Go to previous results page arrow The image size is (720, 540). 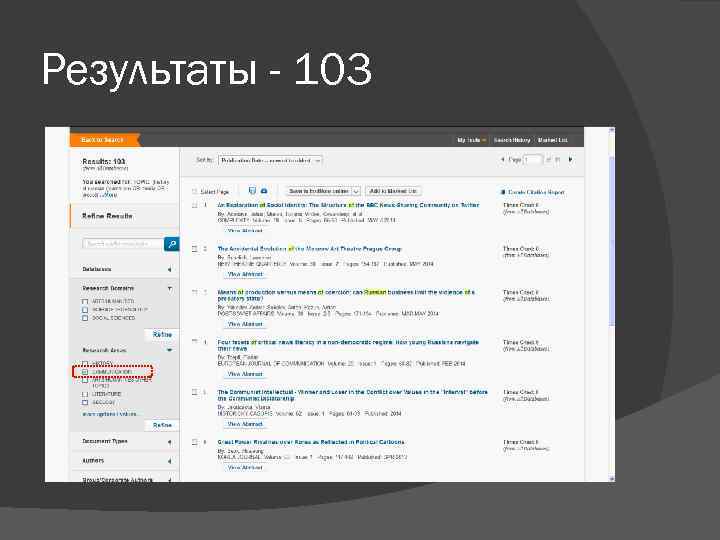pyautogui.click(x=502, y=159)
